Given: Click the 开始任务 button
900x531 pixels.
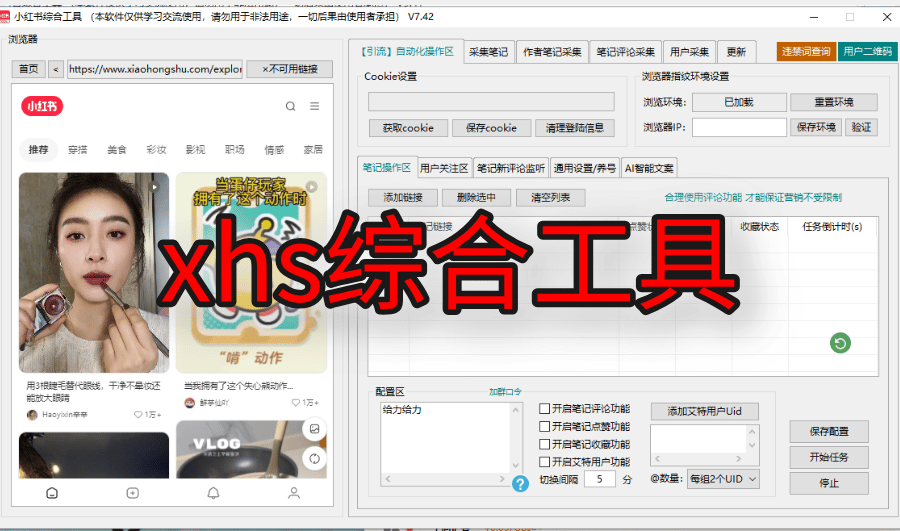Looking at the screenshot, I should point(828,457).
